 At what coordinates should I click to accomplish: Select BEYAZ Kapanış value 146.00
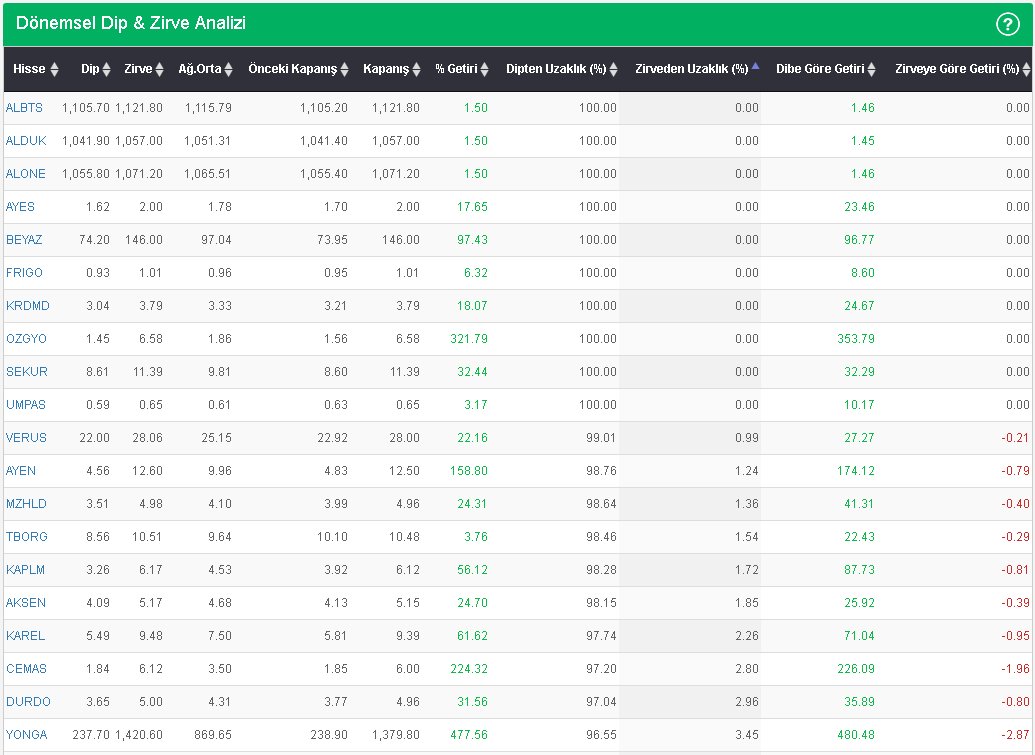coord(401,240)
